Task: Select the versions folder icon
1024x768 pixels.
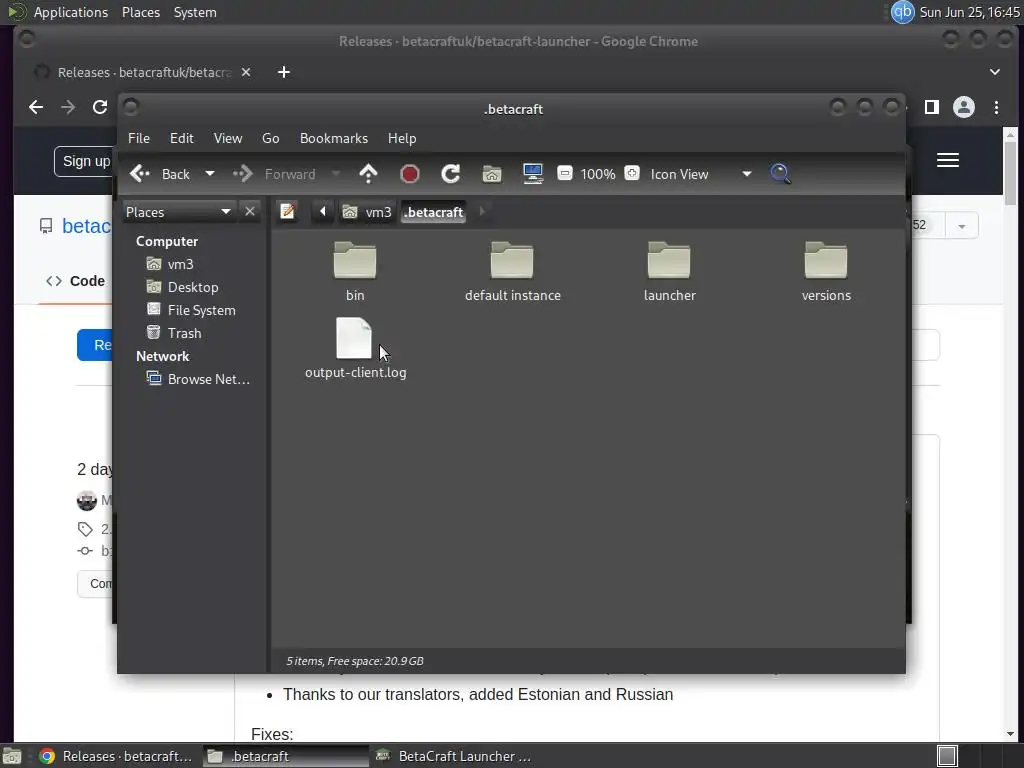Action: tap(826, 260)
